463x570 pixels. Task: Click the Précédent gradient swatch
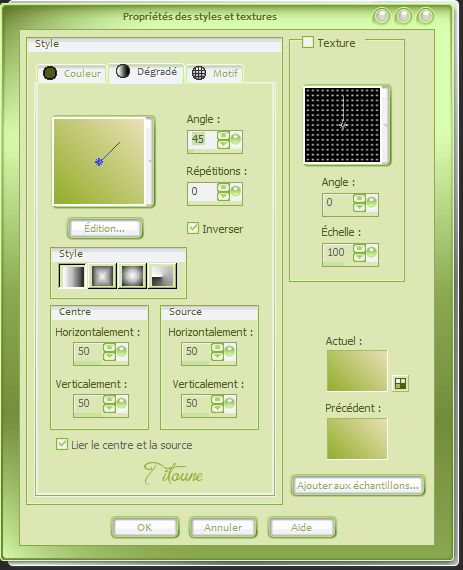coord(357,438)
